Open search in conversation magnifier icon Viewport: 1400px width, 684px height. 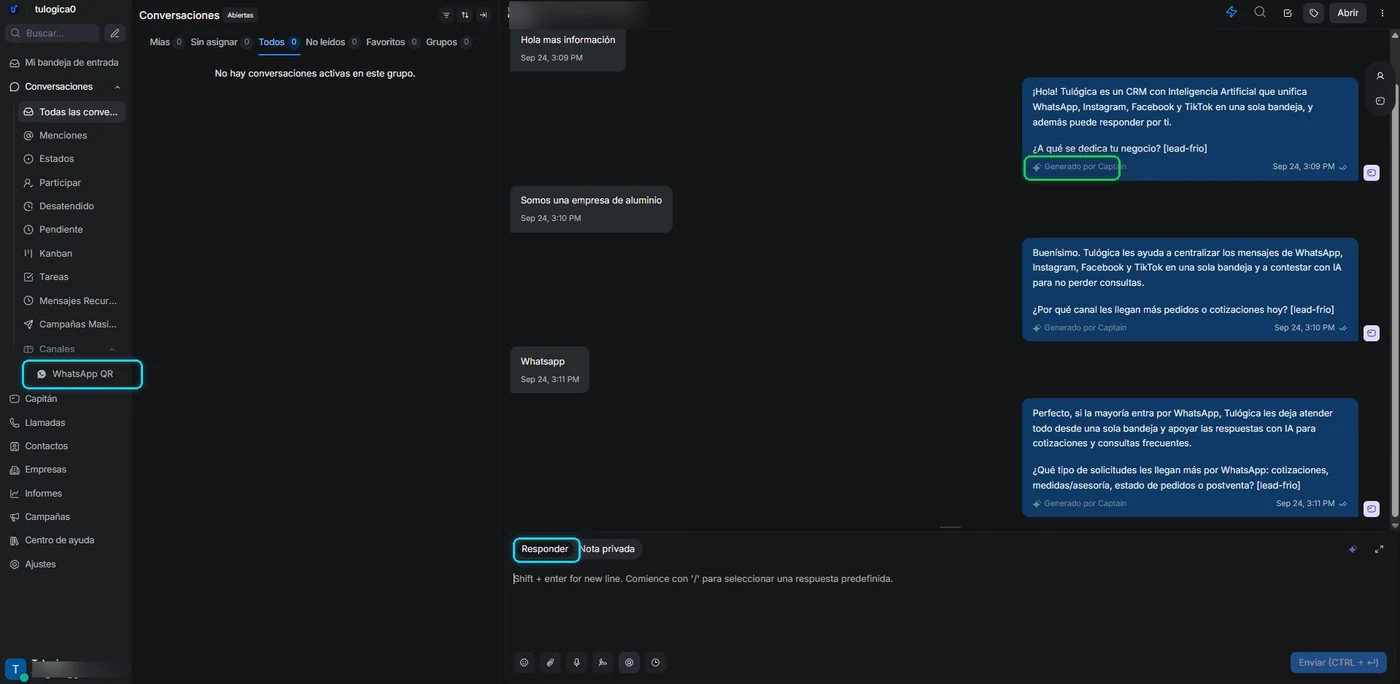[1260, 12]
